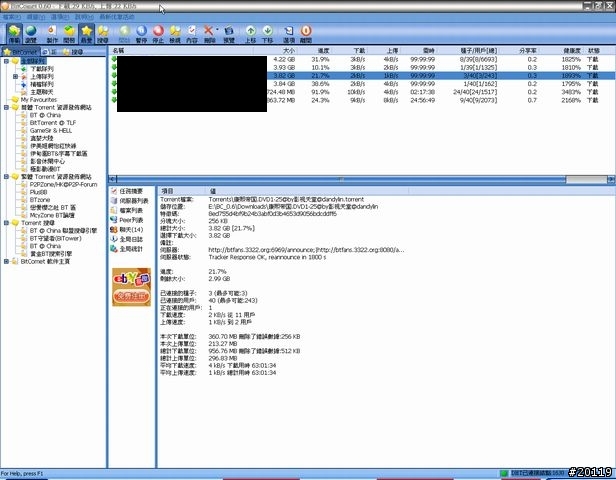The height and width of the screenshot is (480, 616).
Task: Sort the task list by 大小 column
Action: coord(275,51)
